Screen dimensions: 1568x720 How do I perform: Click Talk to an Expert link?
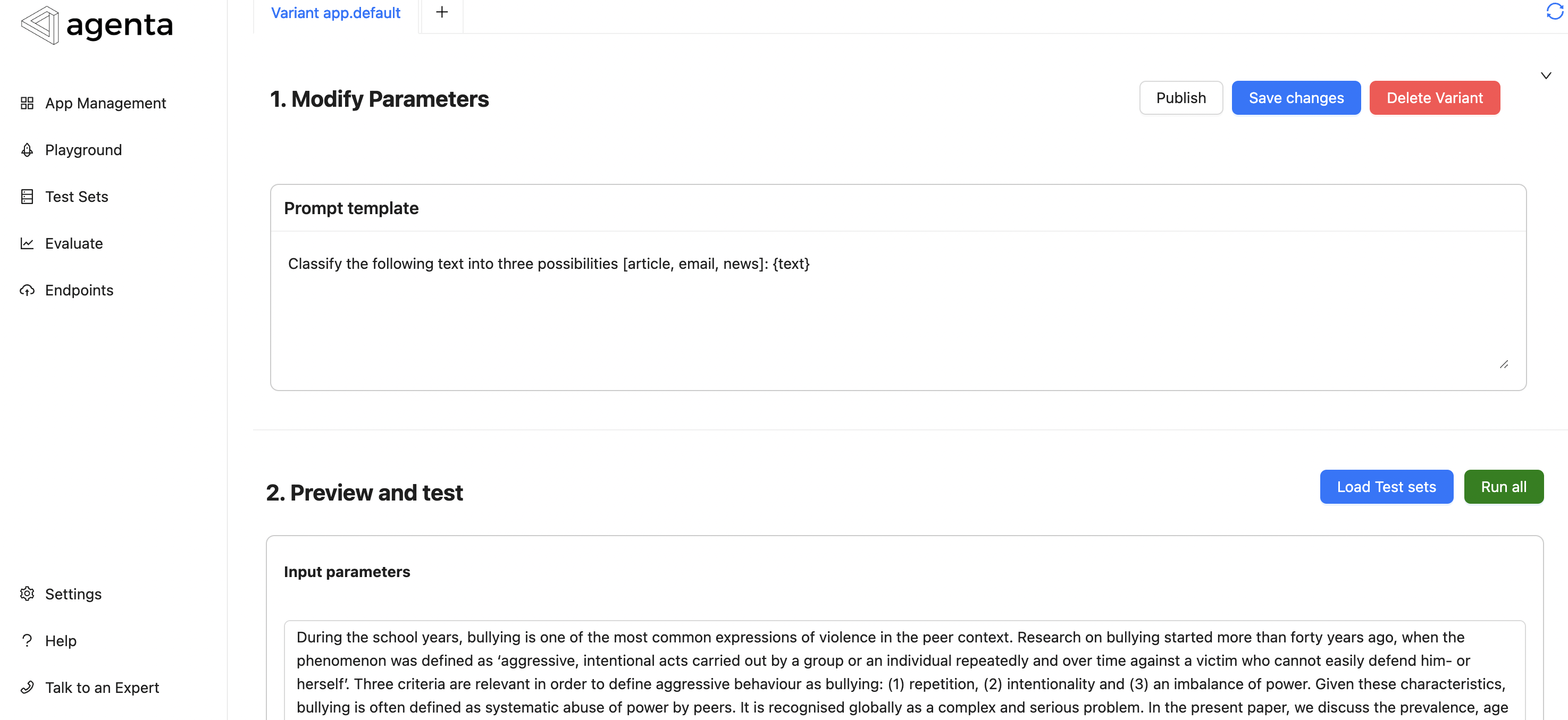[102, 687]
